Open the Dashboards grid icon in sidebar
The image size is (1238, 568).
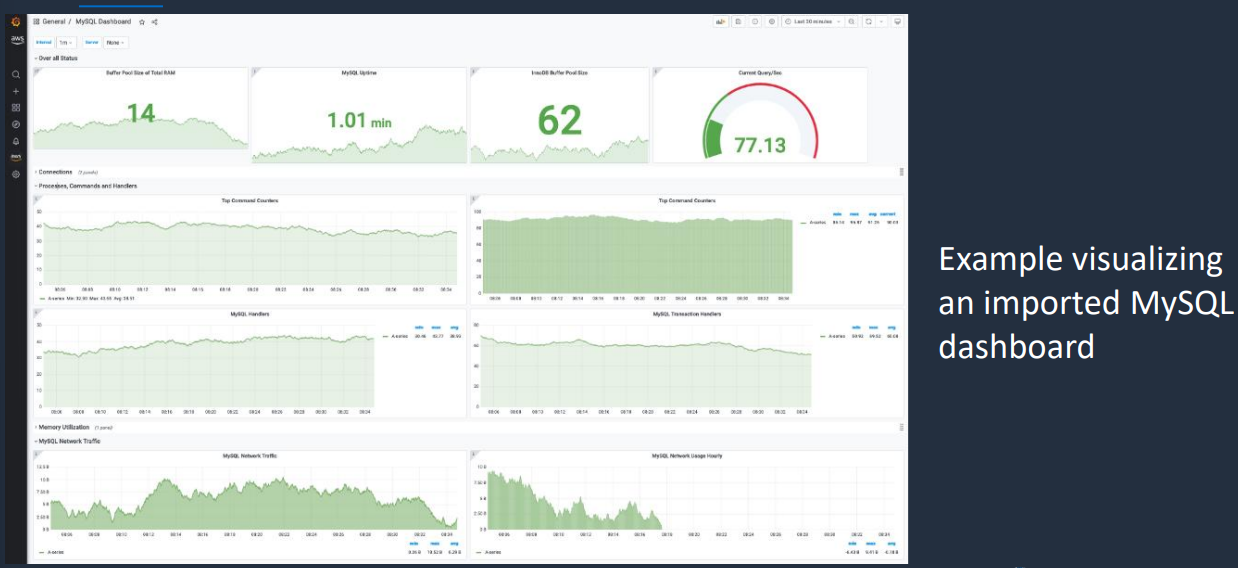[16, 107]
